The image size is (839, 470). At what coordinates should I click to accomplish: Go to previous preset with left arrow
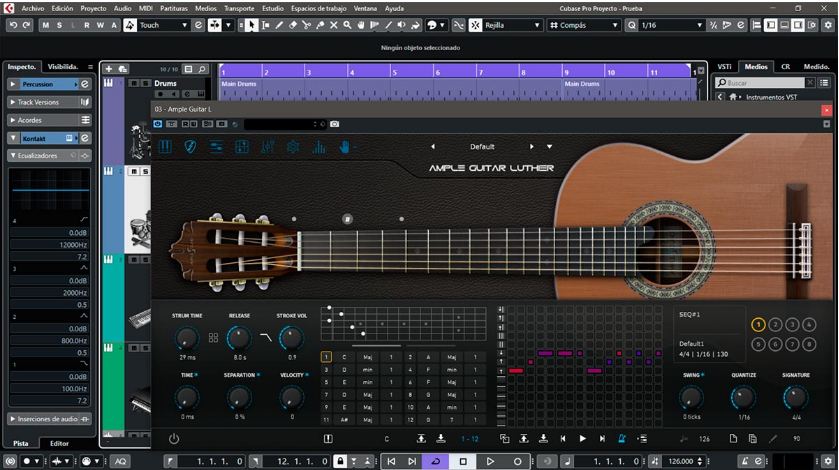tap(433, 147)
